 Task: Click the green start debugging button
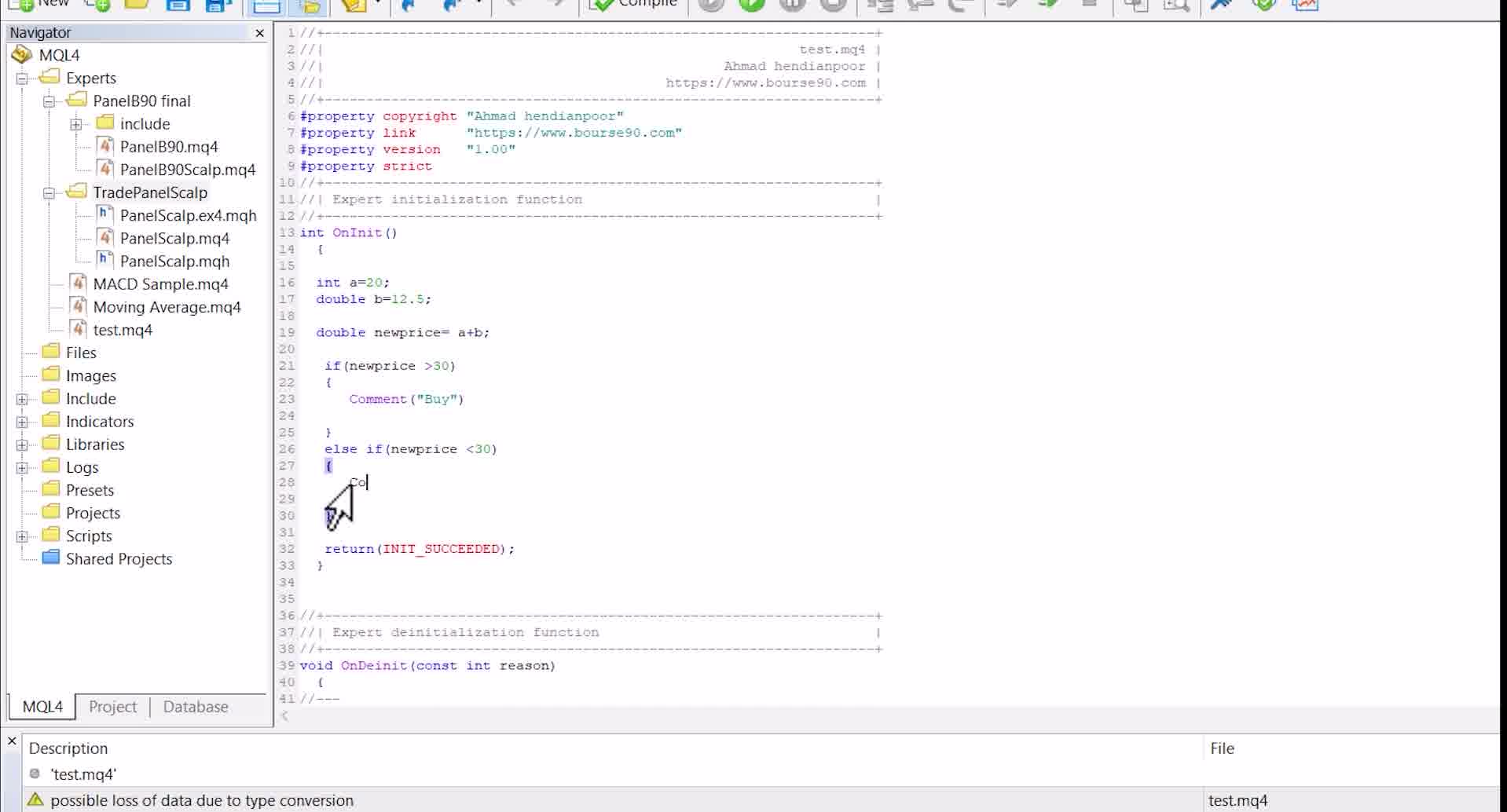[751, 5]
